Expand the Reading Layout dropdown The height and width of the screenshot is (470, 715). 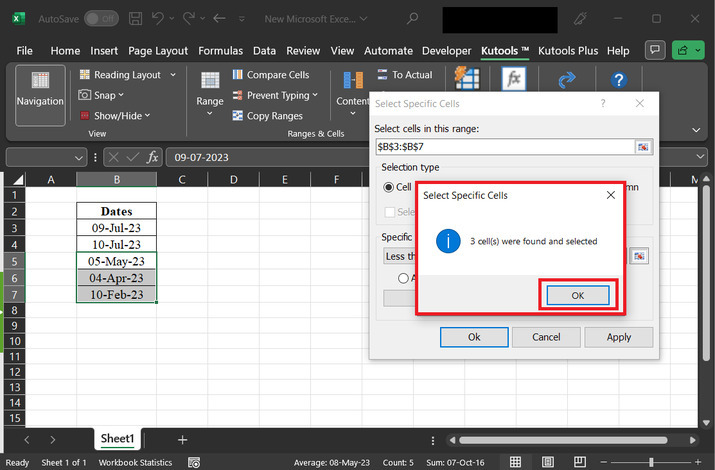click(x=173, y=75)
